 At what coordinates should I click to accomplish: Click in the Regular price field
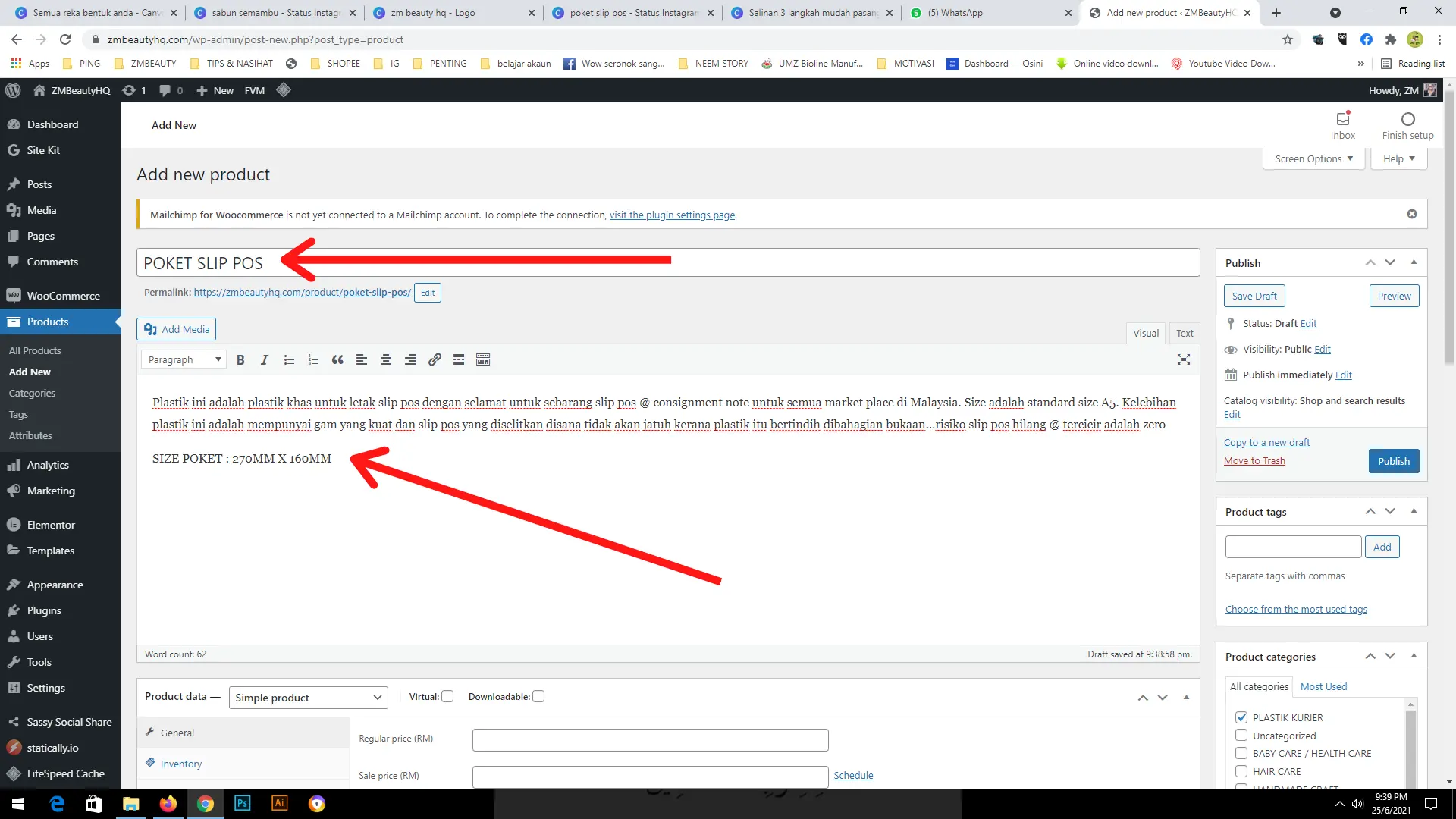click(x=650, y=739)
